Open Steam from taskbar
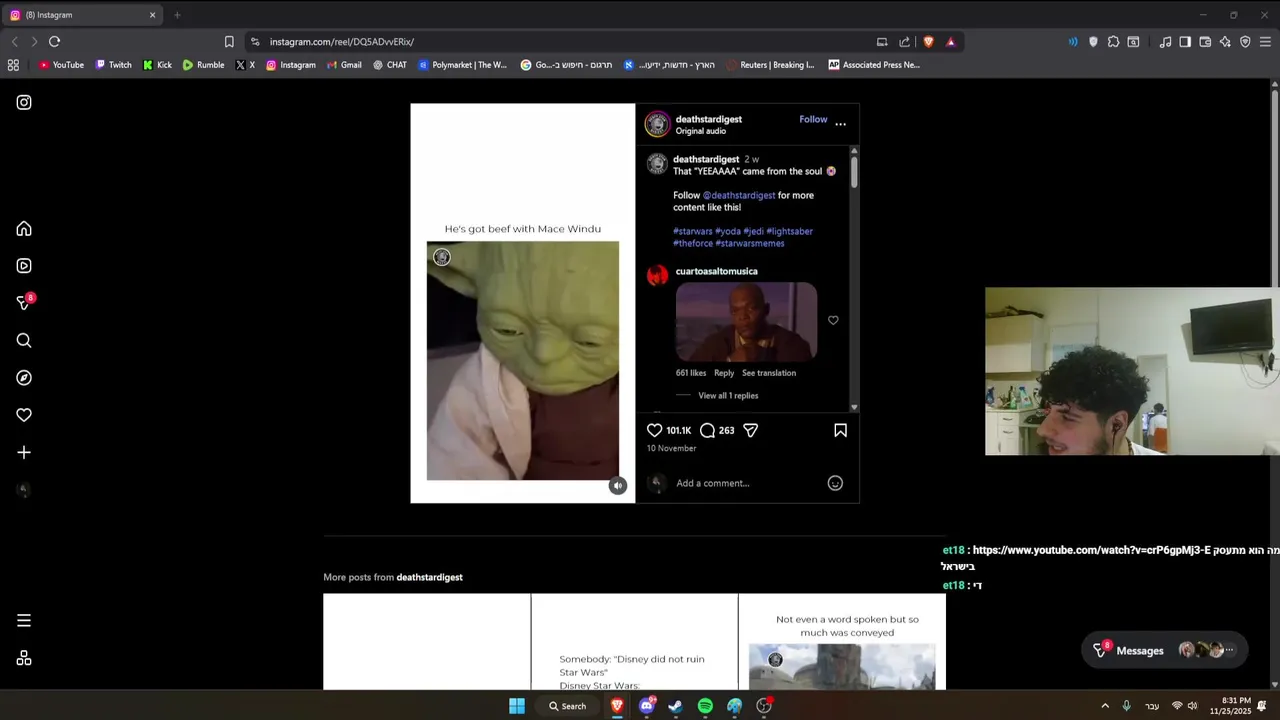Screen dimensions: 1280x720 (676, 706)
